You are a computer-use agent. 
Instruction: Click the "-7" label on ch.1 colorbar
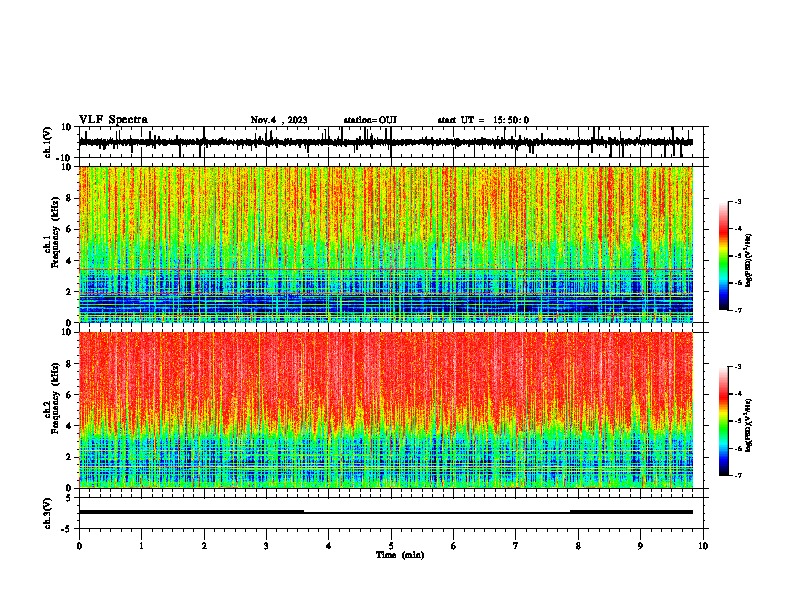(738, 310)
